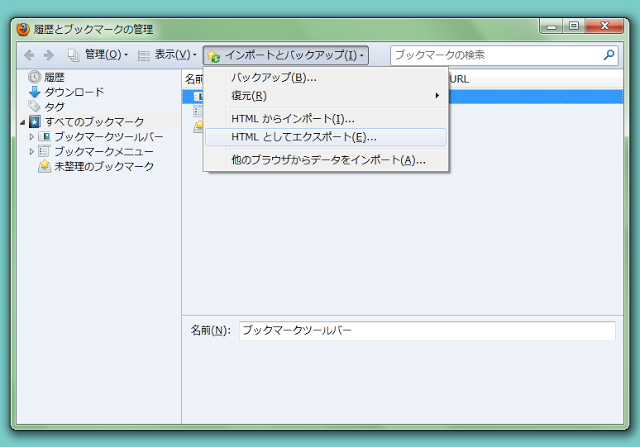Select ダウンロード in the sidebar
Image resolution: width=640 pixels, height=447 pixels.
74,92
